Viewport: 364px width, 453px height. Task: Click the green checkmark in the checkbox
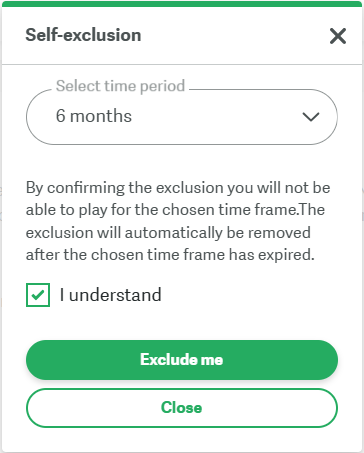point(38,295)
